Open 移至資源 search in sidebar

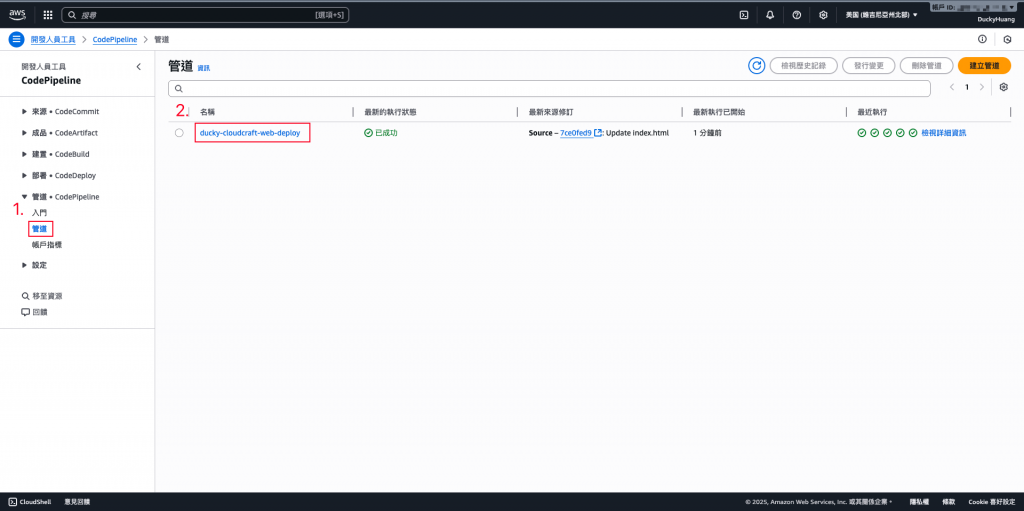click(x=42, y=296)
